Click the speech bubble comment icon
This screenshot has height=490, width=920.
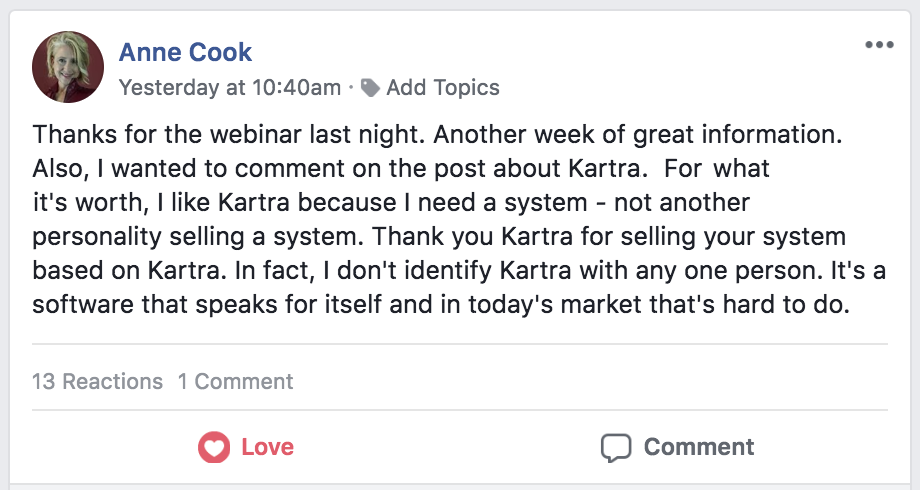(x=616, y=447)
